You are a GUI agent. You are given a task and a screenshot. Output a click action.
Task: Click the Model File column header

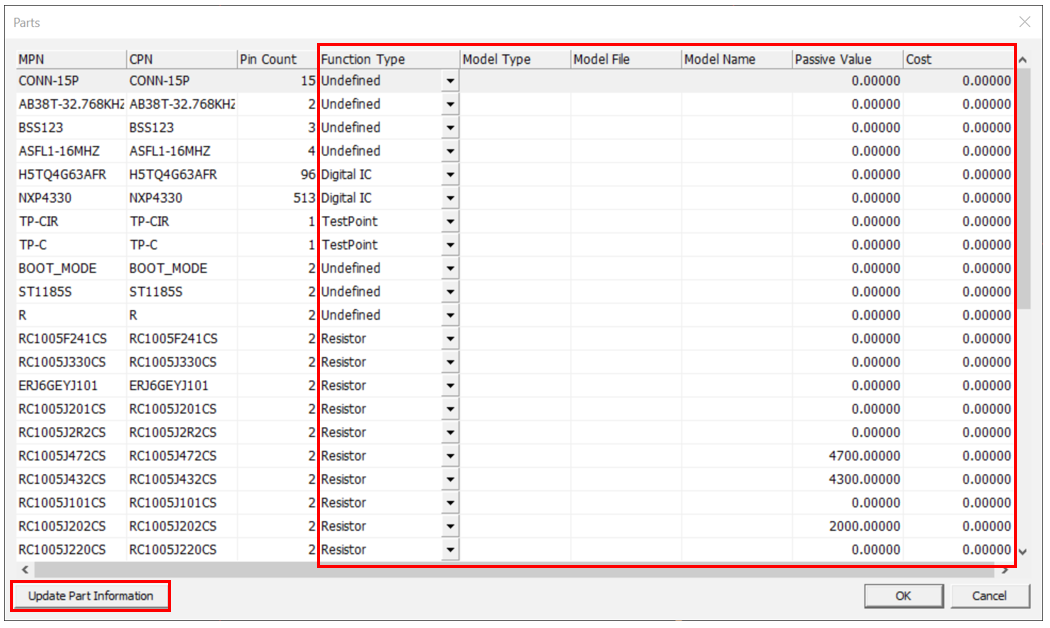coord(625,59)
